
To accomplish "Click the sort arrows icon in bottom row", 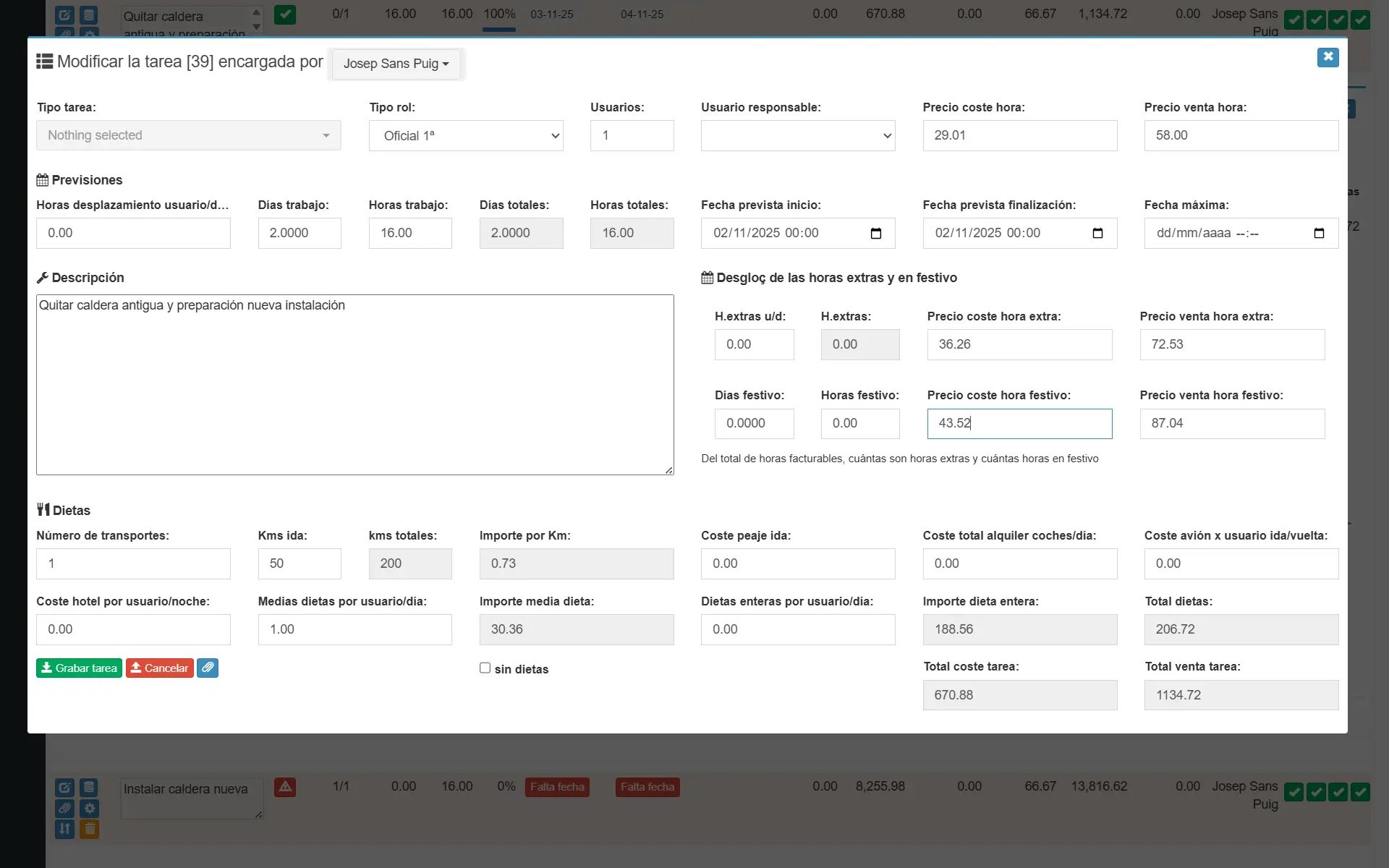I will pyautogui.click(x=65, y=829).
